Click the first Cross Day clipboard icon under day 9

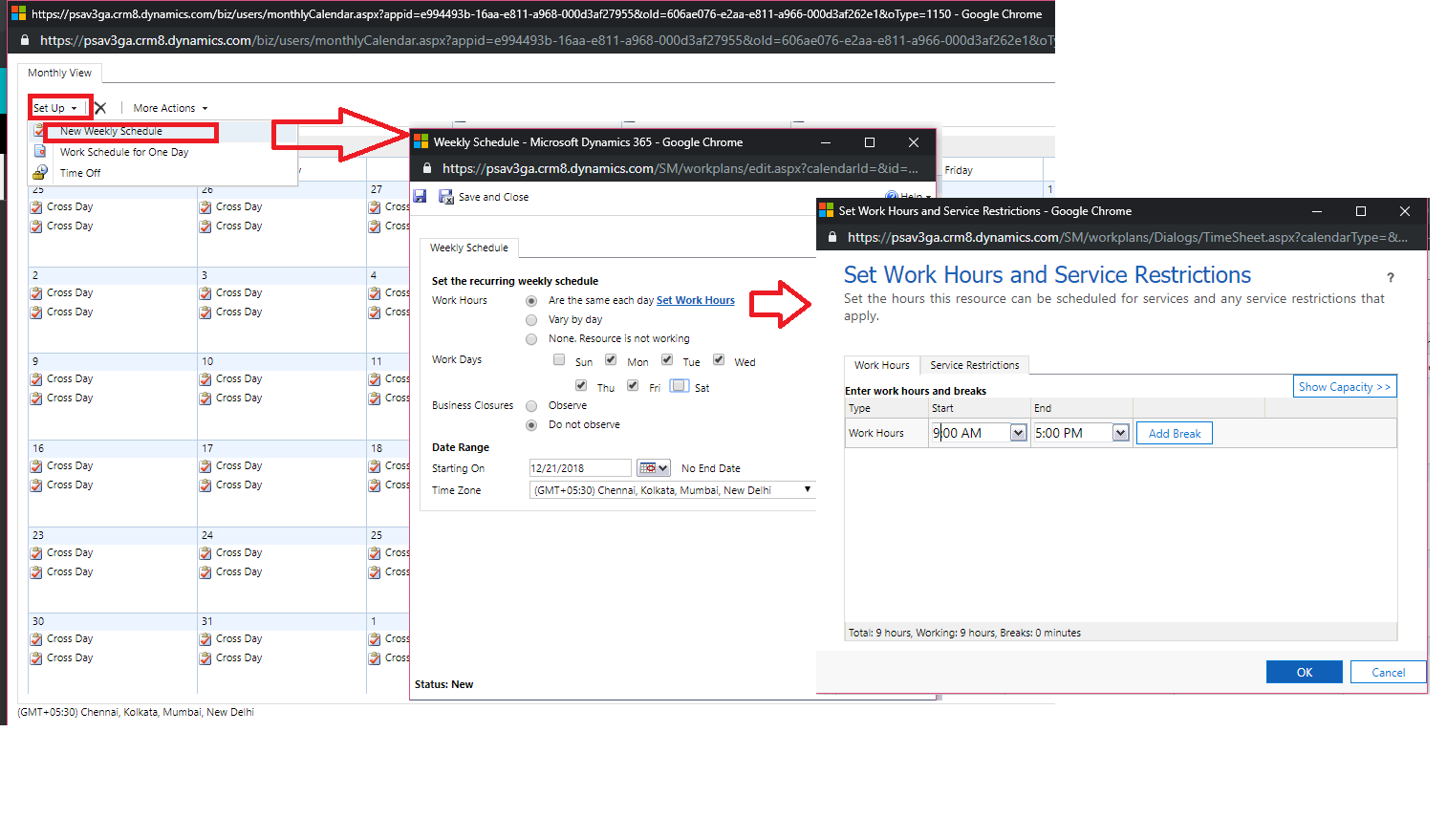click(x=36, y=379)
